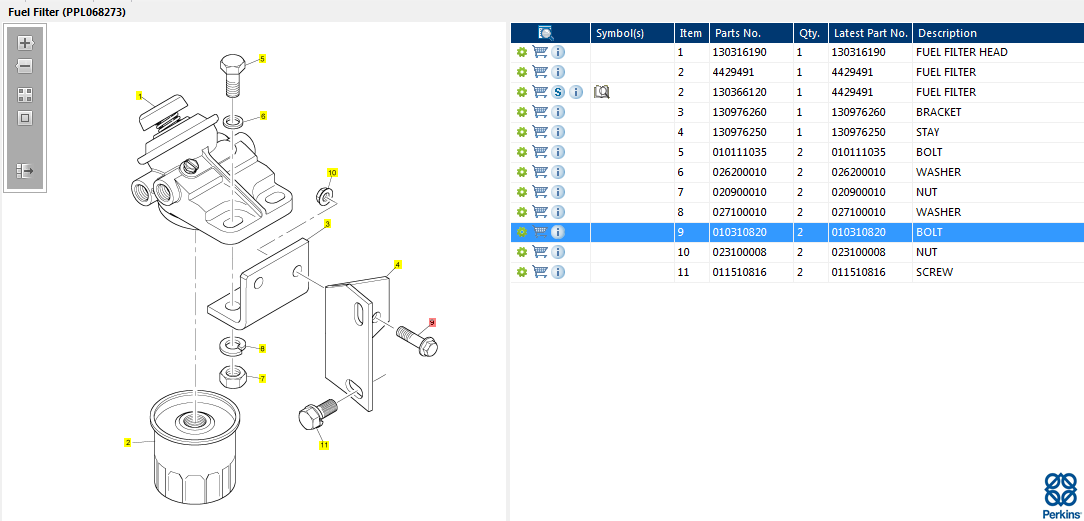Add part 4429491 FUEL FILTER to cart
The image size is (1084, 521).
(540, 72)
